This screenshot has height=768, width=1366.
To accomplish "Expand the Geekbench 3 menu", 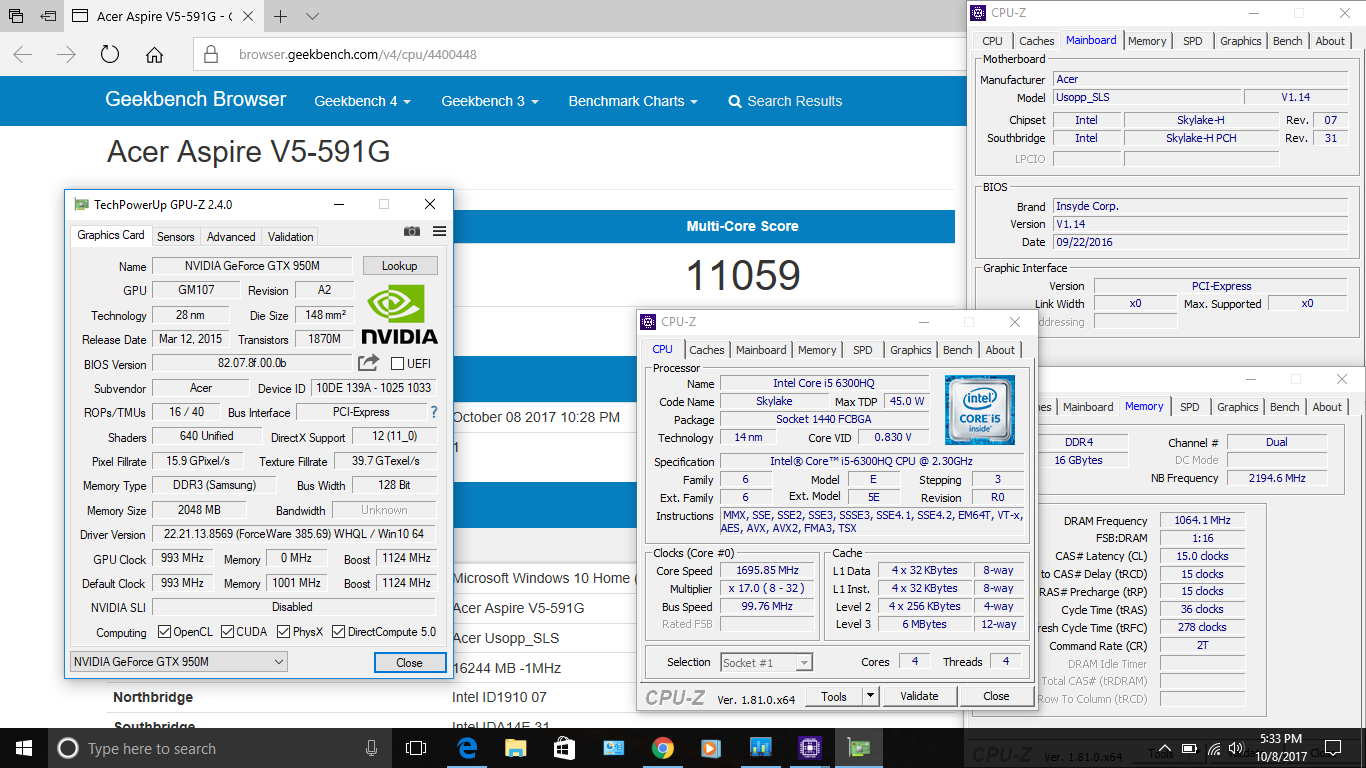I will (490, 101).
